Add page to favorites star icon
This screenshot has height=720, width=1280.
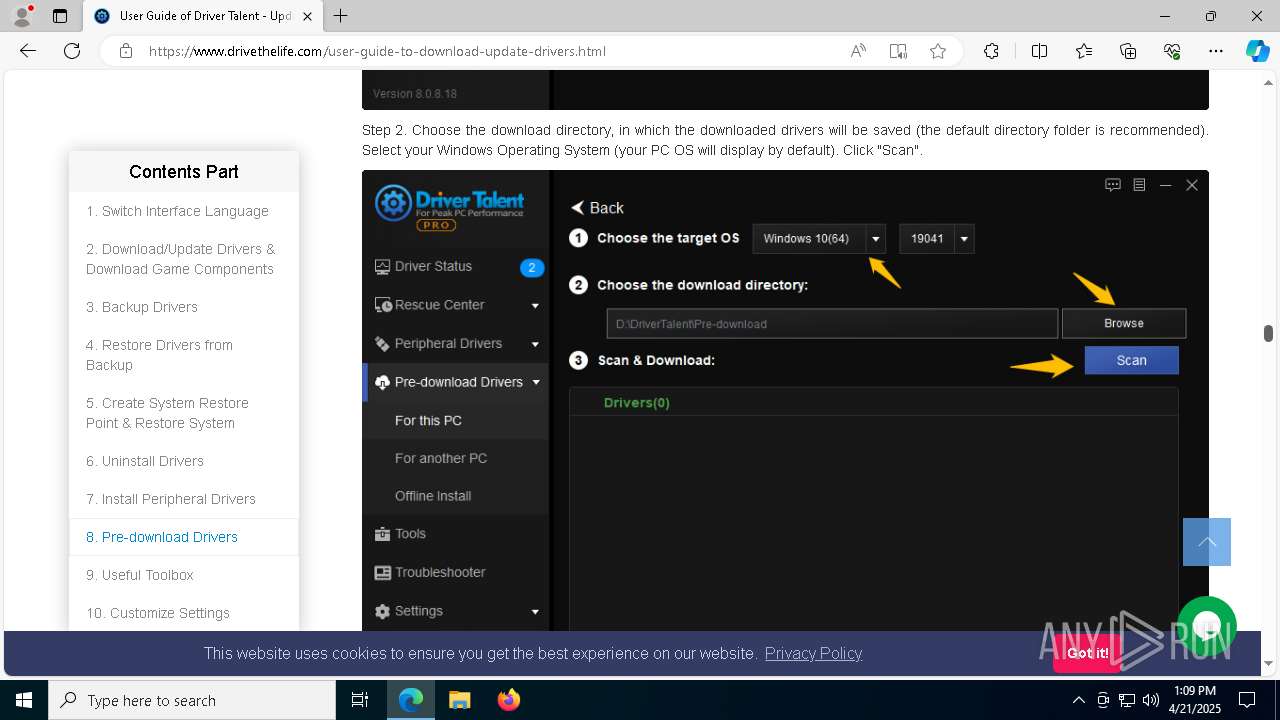coord(938,51)
